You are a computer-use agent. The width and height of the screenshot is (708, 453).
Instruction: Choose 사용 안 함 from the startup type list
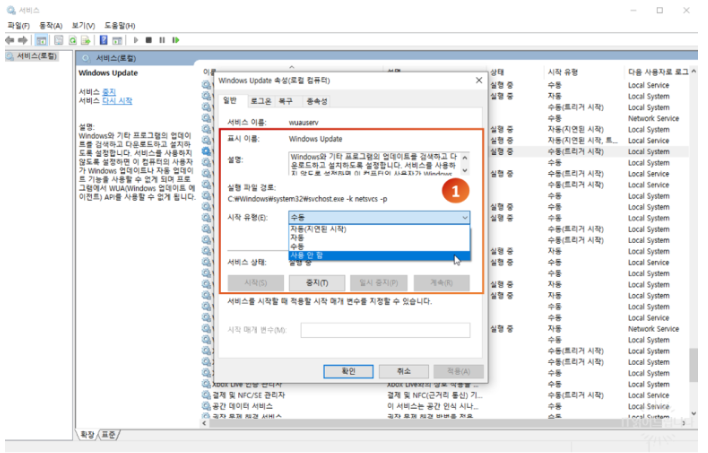point(379,255)
